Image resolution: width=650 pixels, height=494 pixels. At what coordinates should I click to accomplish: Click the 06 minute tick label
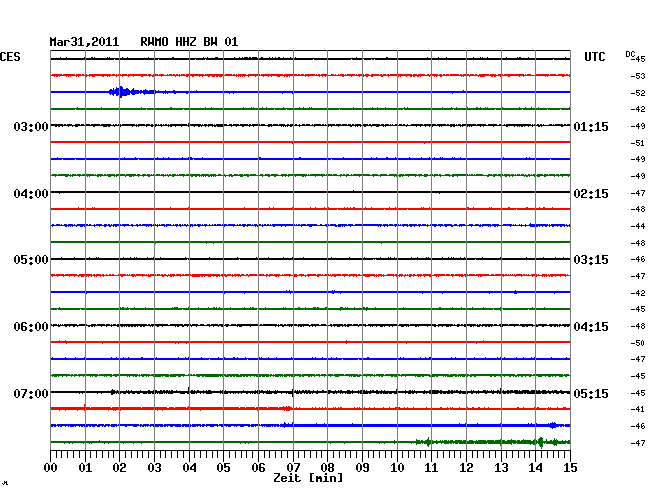pyautogui.click(x=258, y=468)
